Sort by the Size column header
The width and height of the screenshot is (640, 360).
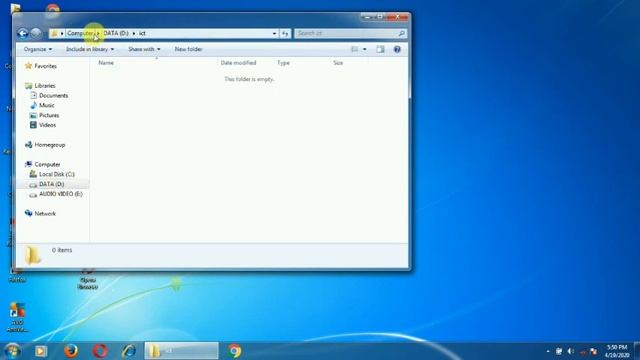[x=338, y=63]
